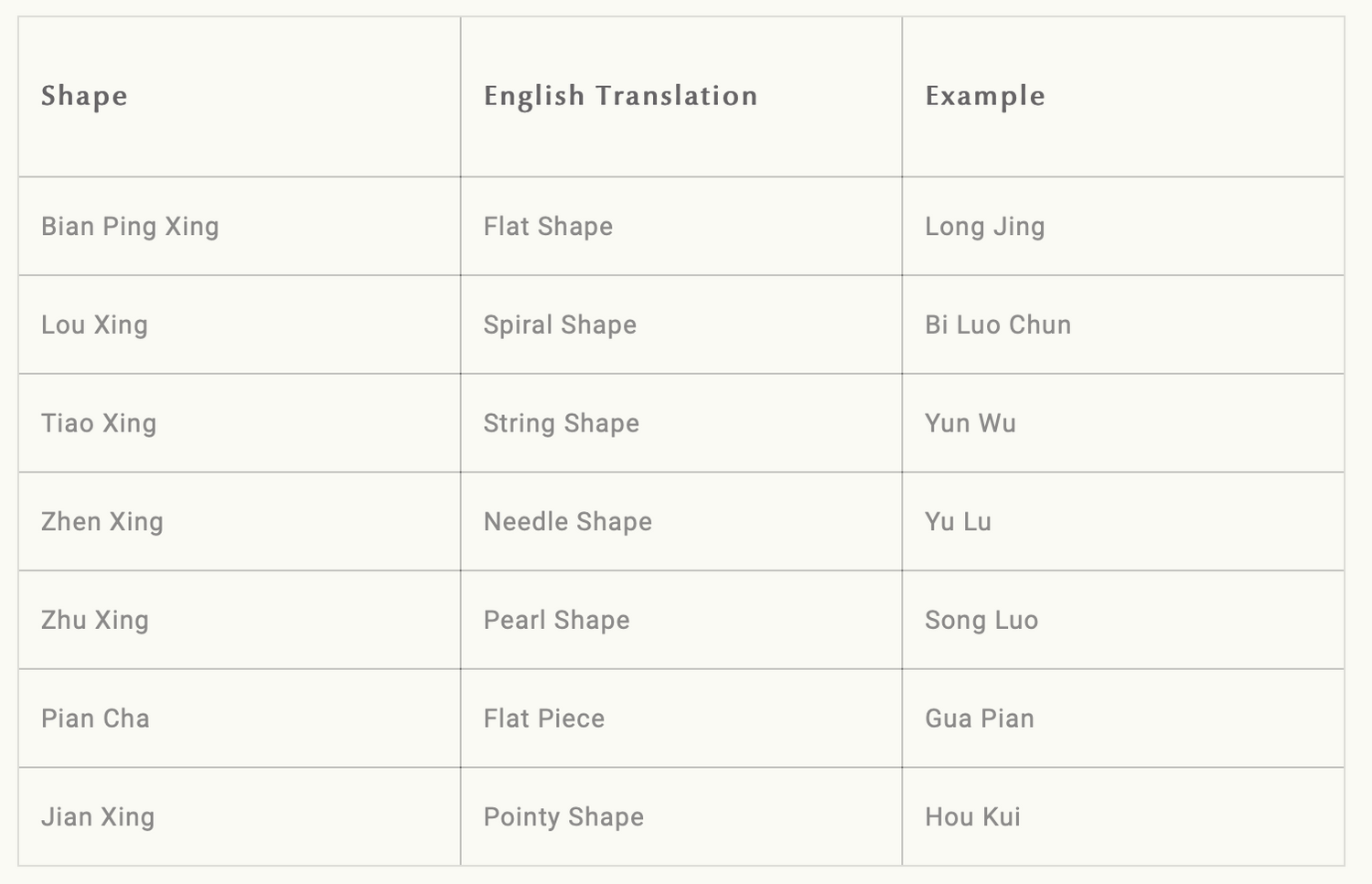This screenshot has width=1372, height=884.
Task: Click the Long Jing example cell
Action: (x=1123, y=226)
